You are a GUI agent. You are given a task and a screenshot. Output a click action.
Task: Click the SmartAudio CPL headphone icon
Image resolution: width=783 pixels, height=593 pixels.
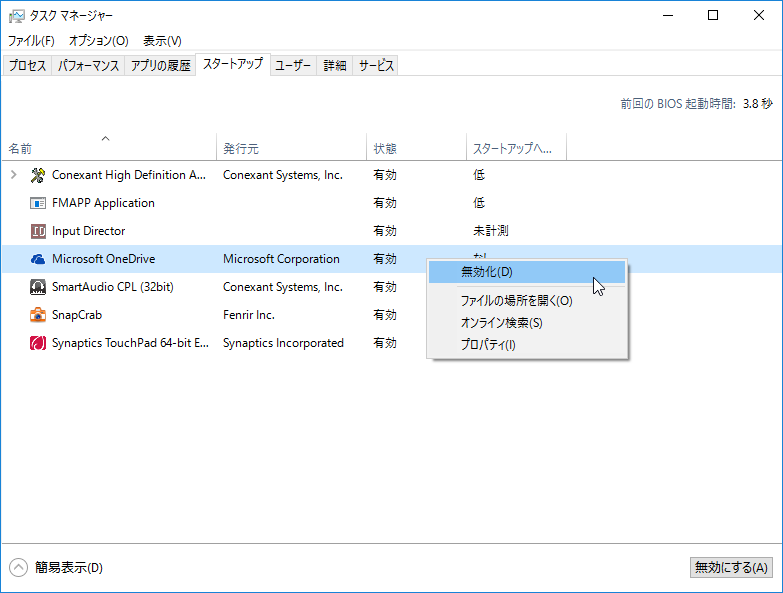pyautogui.click(x=38, y=287)
